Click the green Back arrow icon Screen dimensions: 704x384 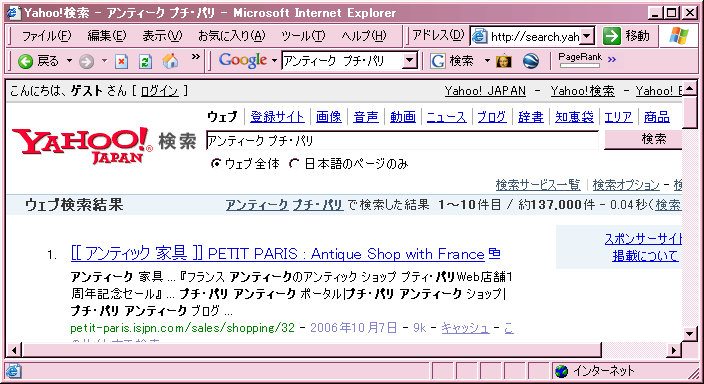click(x=26, y=61)
